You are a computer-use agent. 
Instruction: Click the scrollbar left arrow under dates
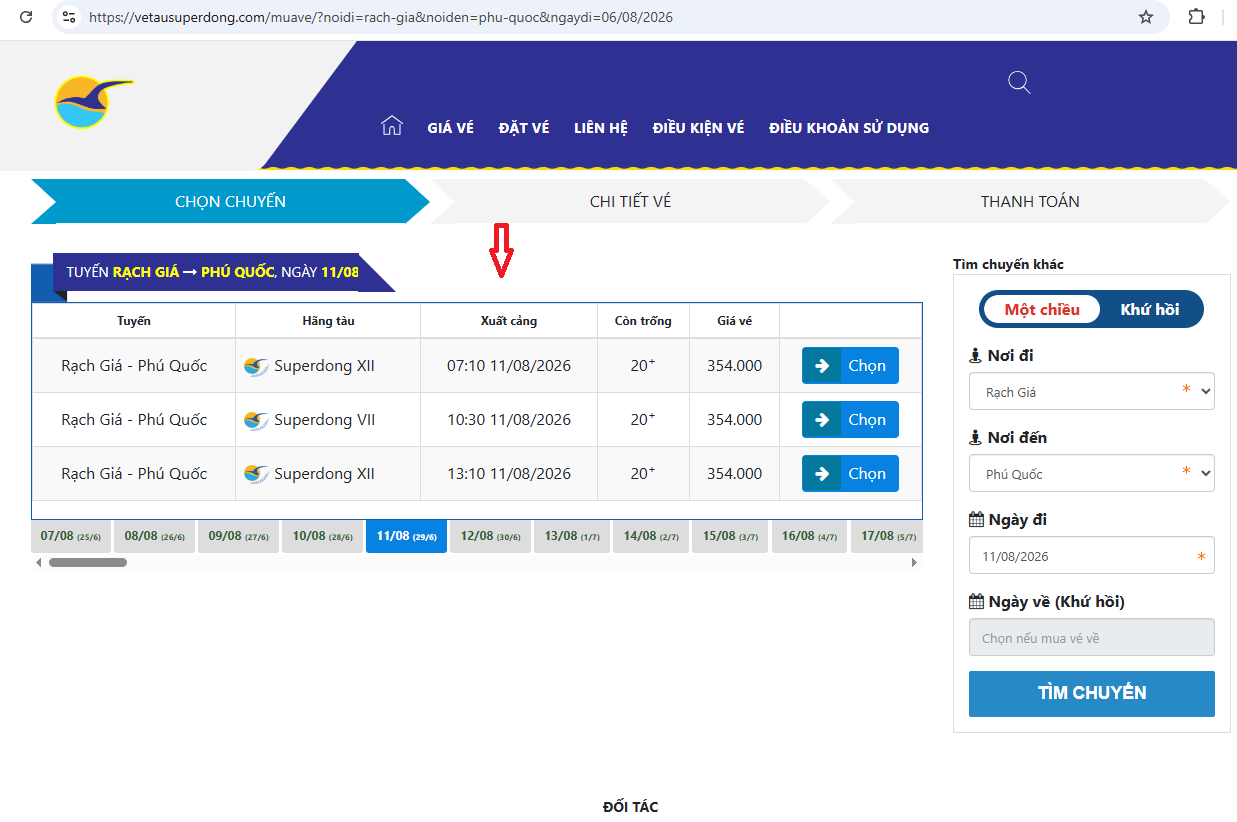38,563
